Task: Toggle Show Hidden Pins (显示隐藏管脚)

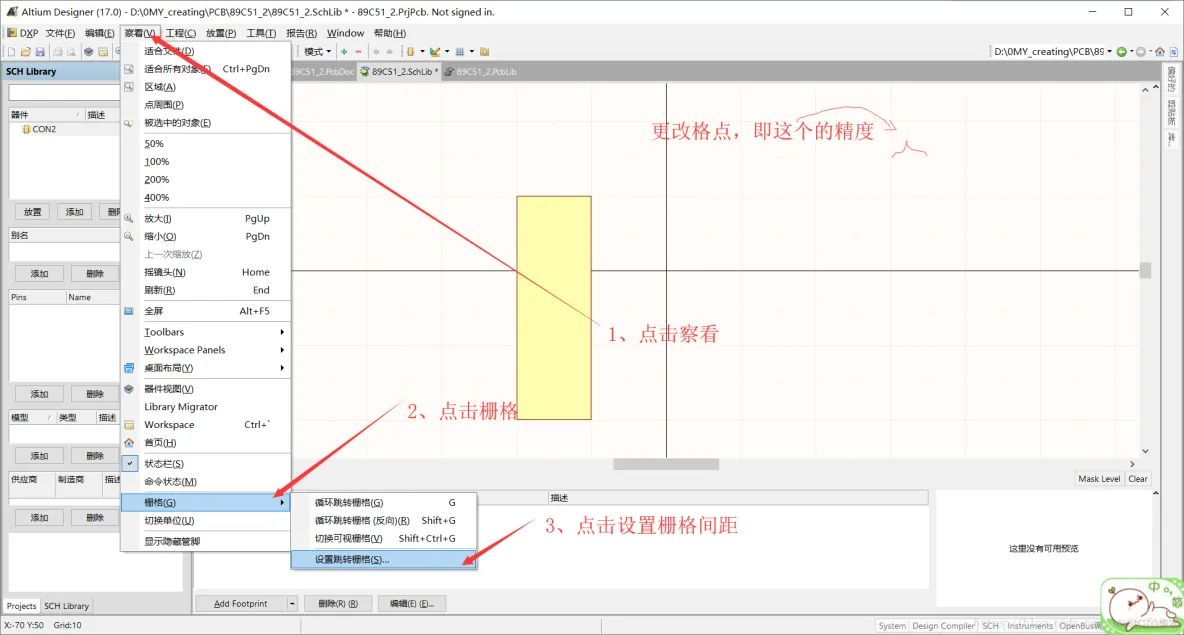Action: [x=205, y=541]
